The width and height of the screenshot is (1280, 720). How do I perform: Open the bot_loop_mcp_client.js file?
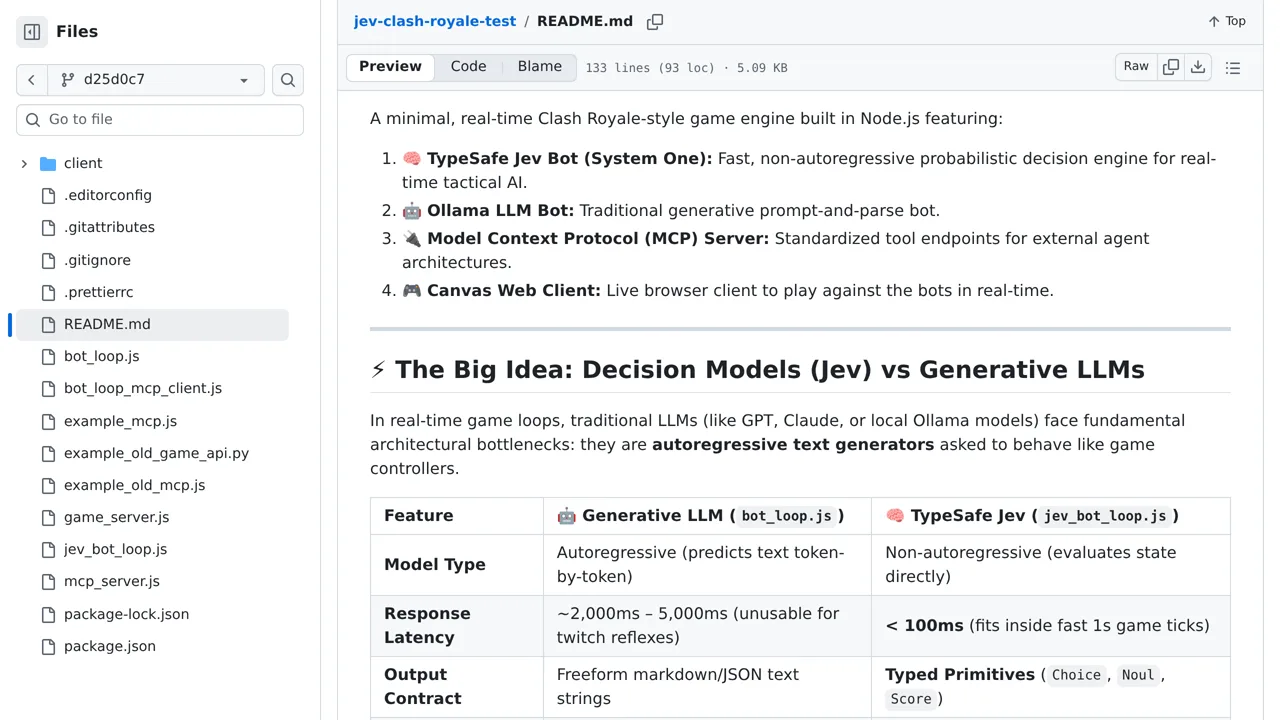[x=143, y=389]
